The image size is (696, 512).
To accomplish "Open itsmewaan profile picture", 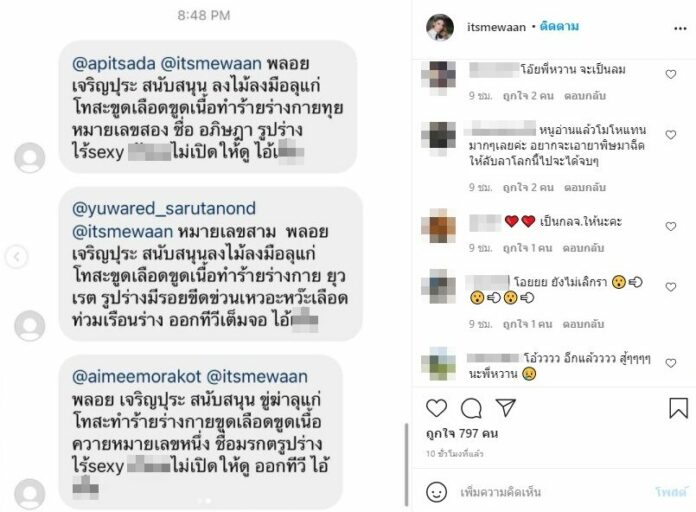I will [x=440, y=27].
